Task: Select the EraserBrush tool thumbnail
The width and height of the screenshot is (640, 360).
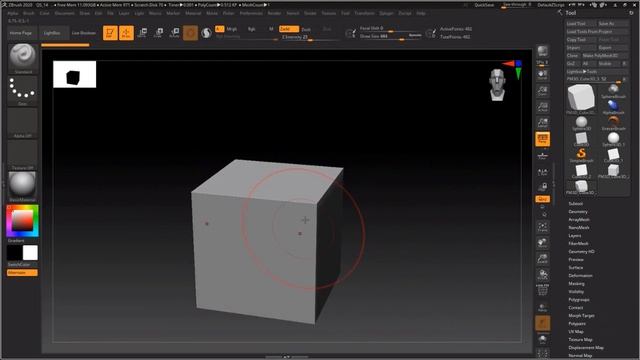Action: 613,124
